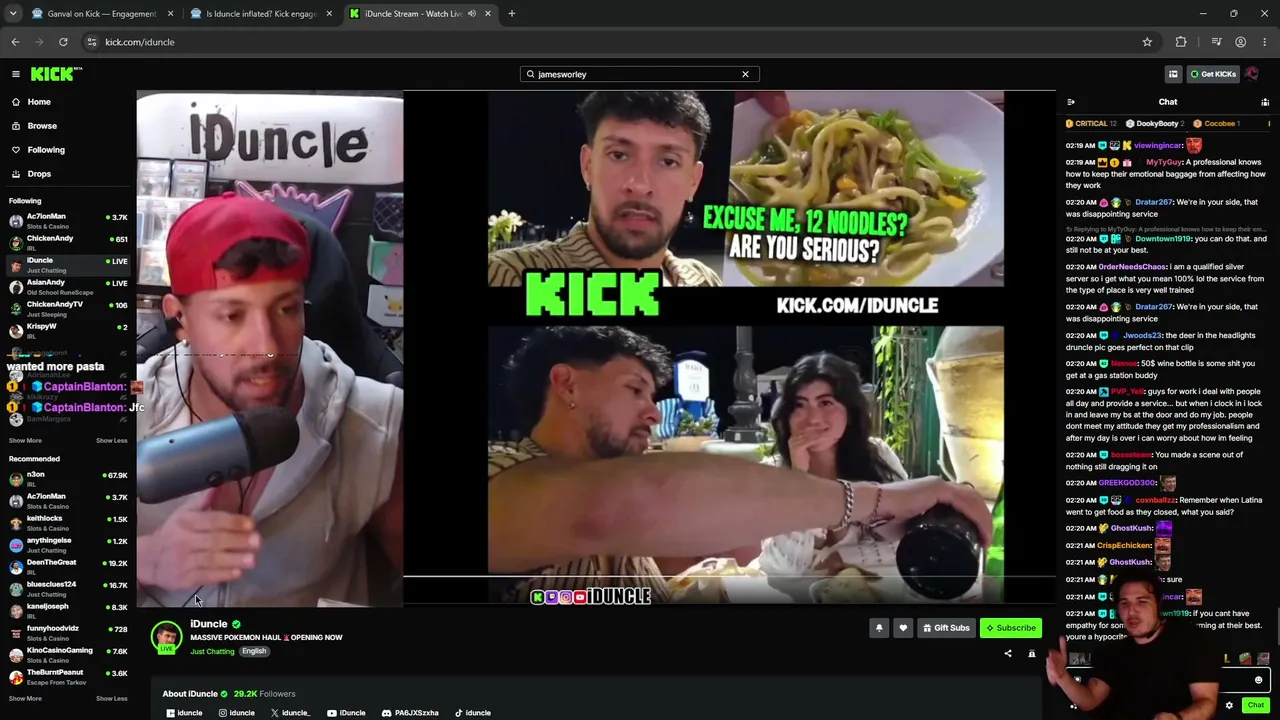Viewport: 1280px width, 720px height.
Task: Open TheBurntPeanut recommended channel
Action: pos(68,676)
